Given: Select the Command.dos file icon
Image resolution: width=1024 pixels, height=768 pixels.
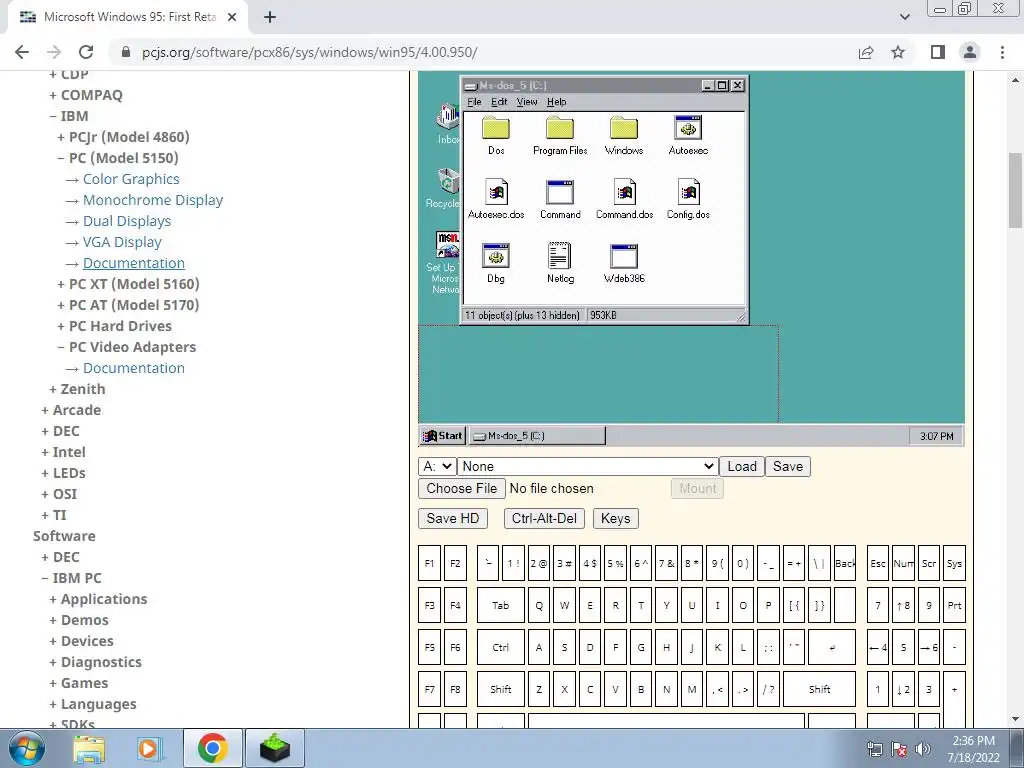Looking at the screenshot, I should [624, 192].
